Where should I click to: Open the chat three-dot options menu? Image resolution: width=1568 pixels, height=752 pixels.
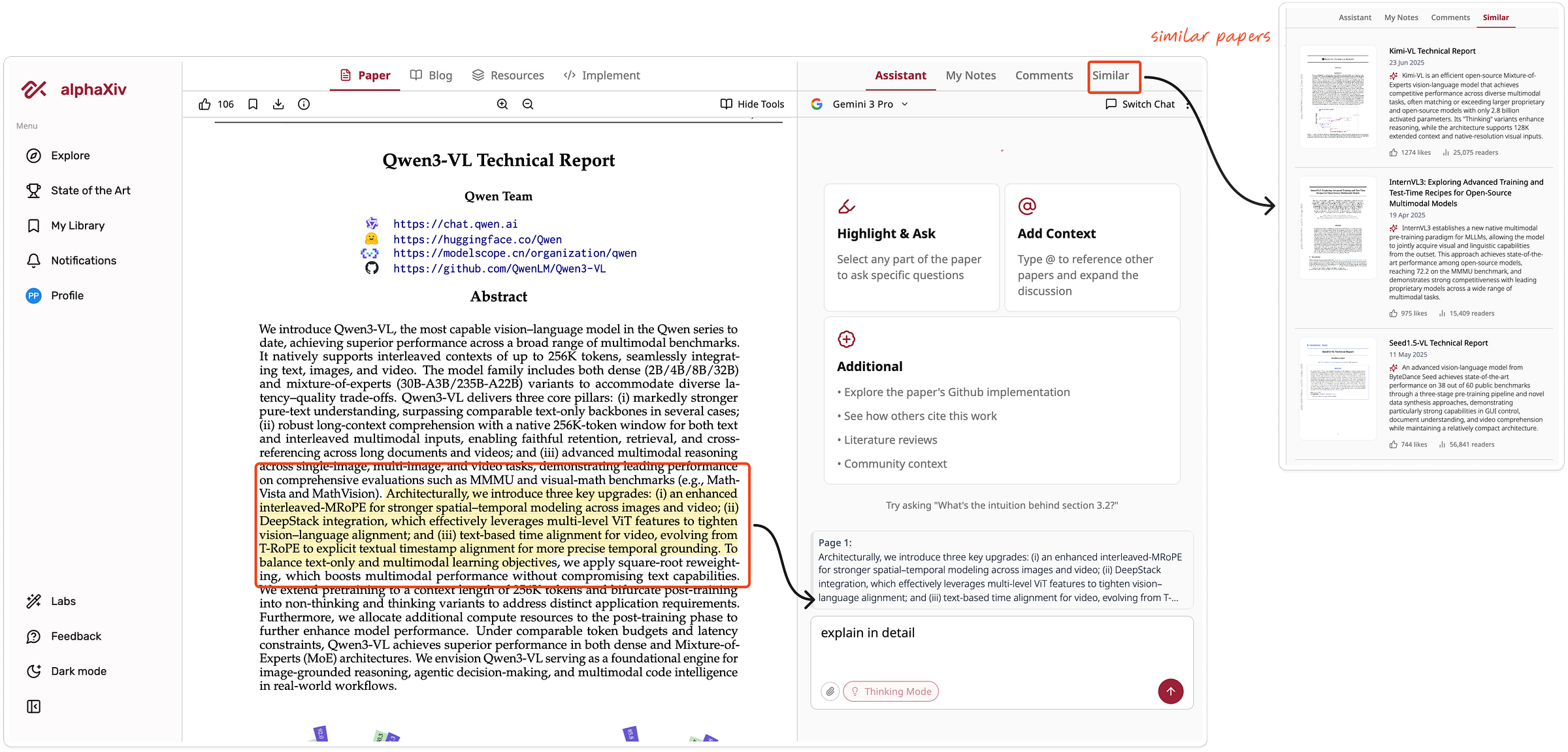pos(1188,105)
